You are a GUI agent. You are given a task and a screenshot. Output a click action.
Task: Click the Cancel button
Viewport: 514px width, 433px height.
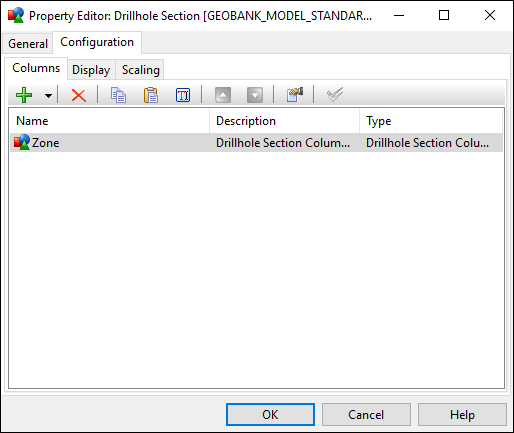point(366,415)
